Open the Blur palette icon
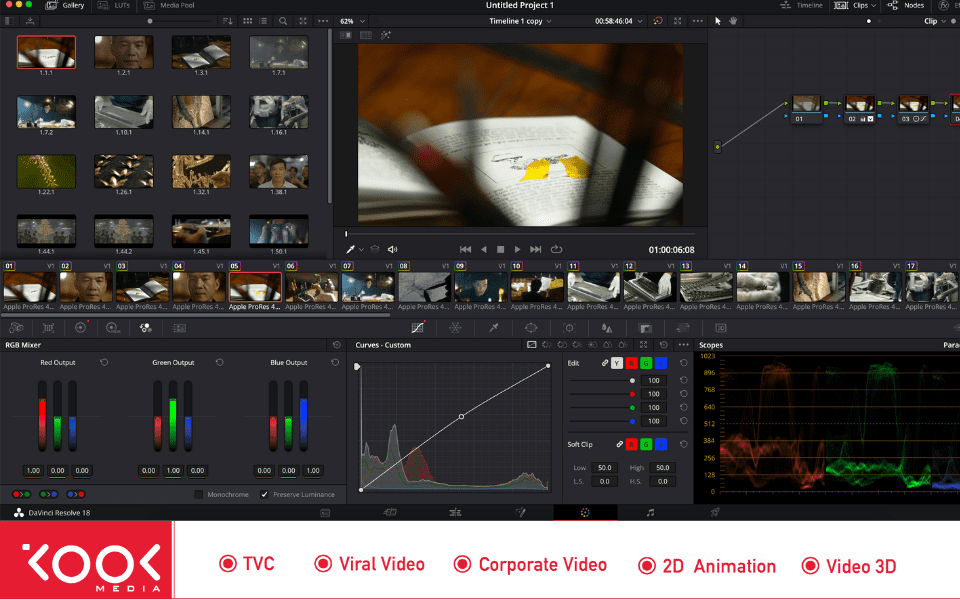The width and height of the screenshot is (960, 600). (607, 328)
